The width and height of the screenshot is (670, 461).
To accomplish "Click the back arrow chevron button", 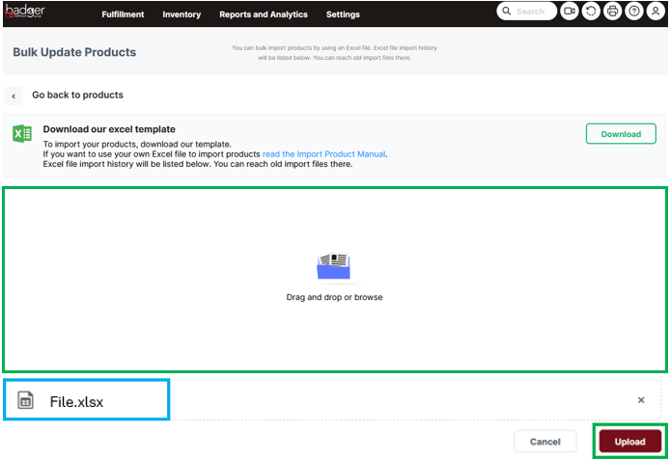I will (x=14, y=96).
